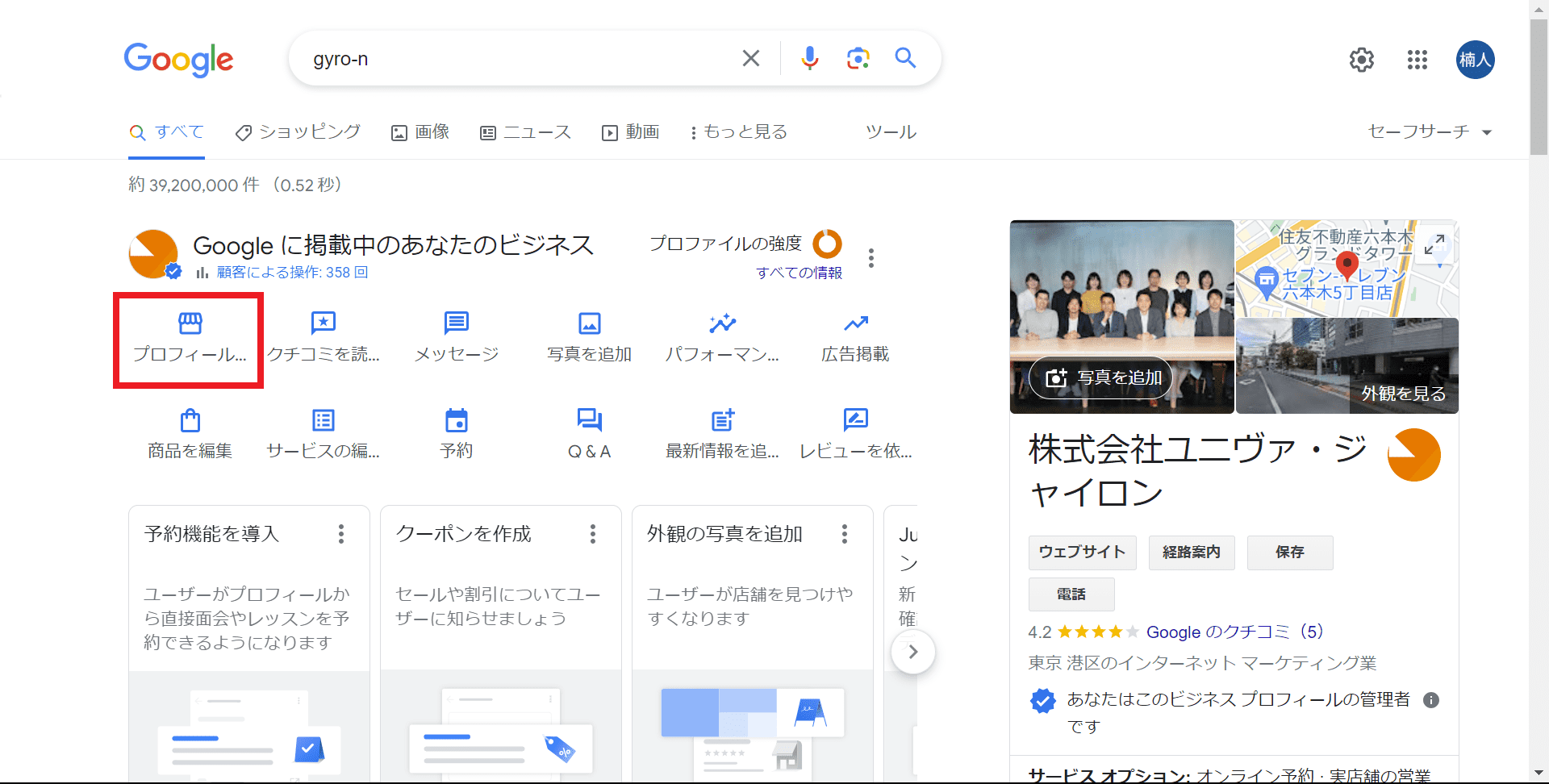
Task: Open the 商品を編集 shortcut
Action: pos(190,436)
